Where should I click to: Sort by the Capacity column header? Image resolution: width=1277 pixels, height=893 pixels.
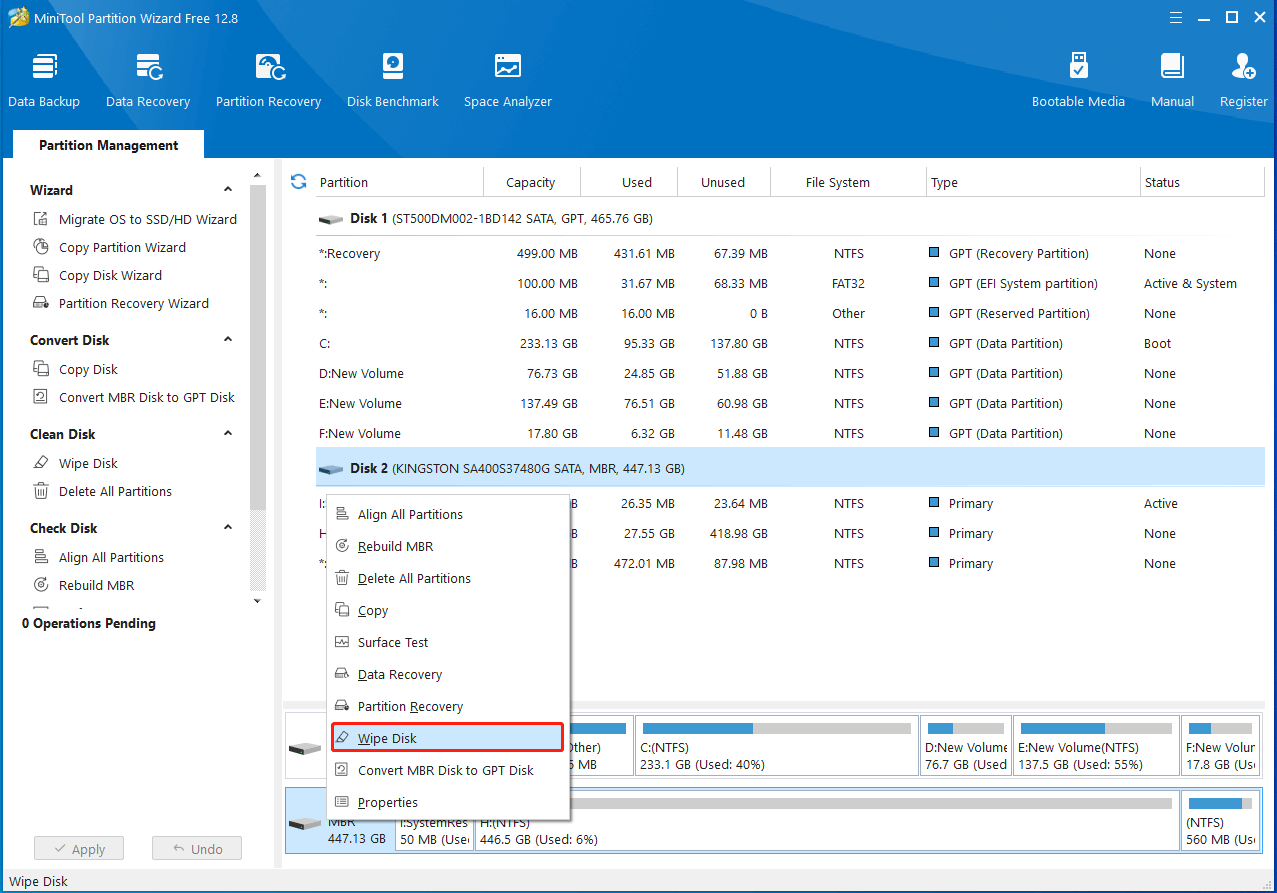pos(531,182)
